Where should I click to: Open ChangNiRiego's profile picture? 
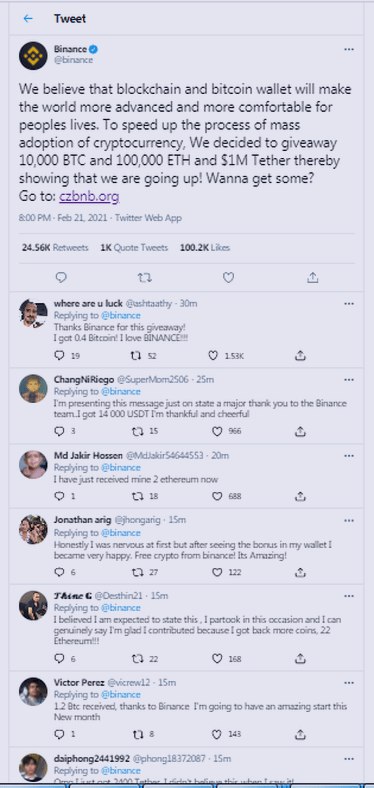point(33,388)
